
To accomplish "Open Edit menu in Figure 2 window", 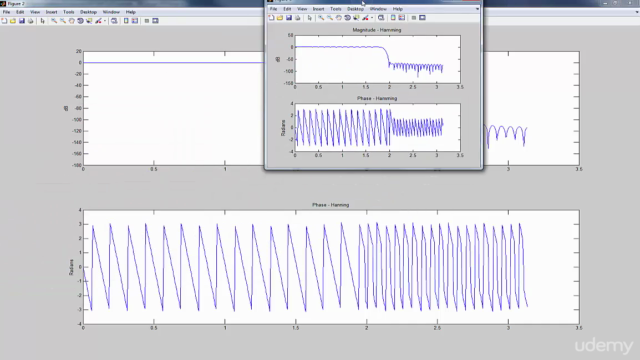I will click(20, 12).
